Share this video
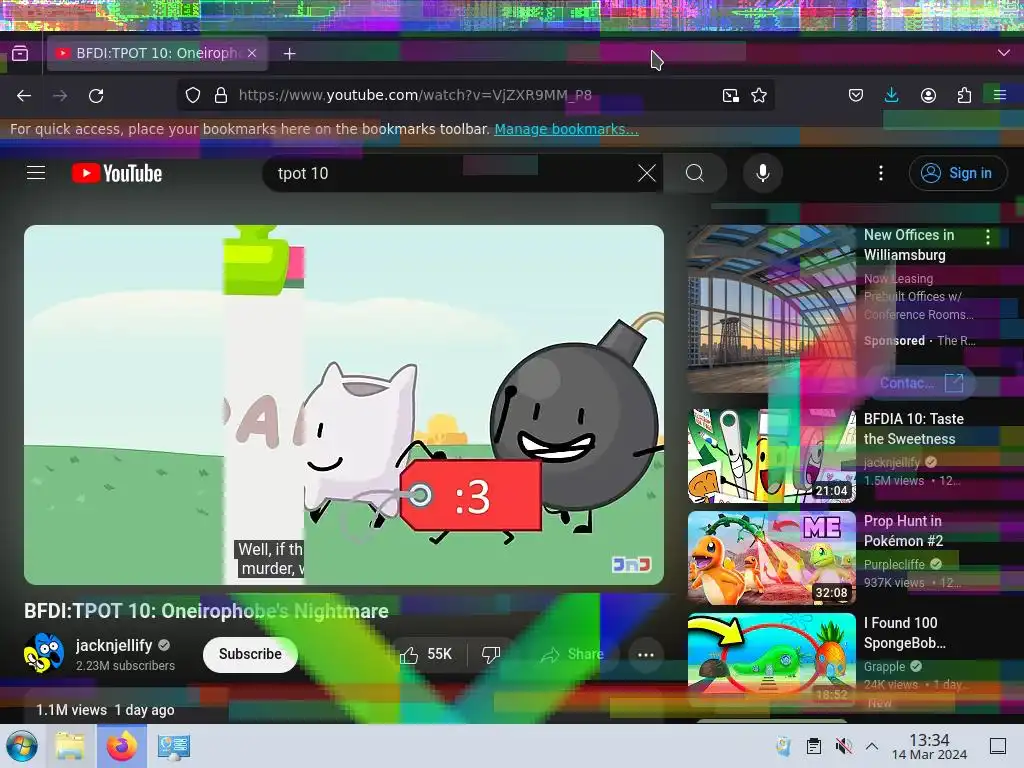The height and width of the screenshot is (768, 1024). click(573, 654)
